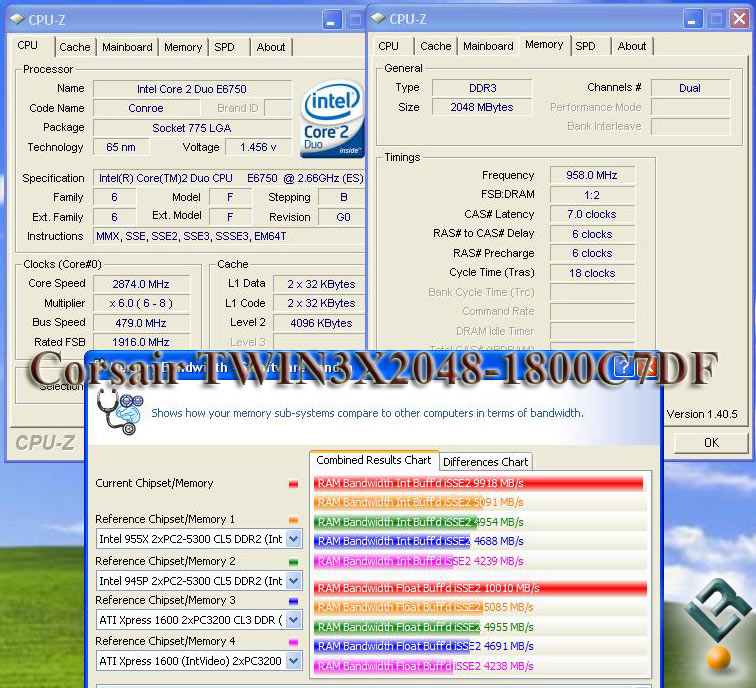Screen dimensions: 756x688
Task: Click the Version 1.40.5 label
Action: tap(702, 414)
